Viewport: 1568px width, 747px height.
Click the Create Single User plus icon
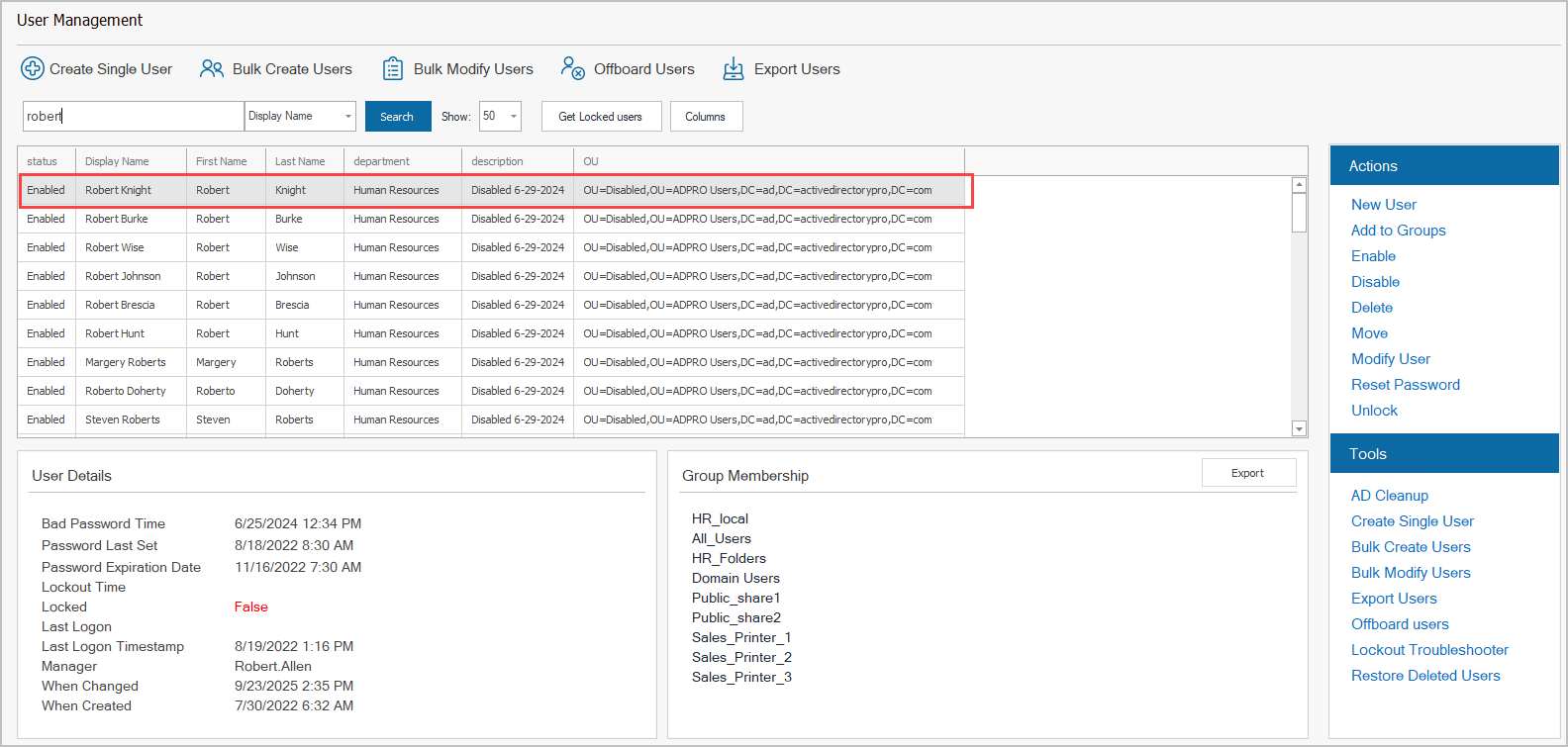point(33,68)
